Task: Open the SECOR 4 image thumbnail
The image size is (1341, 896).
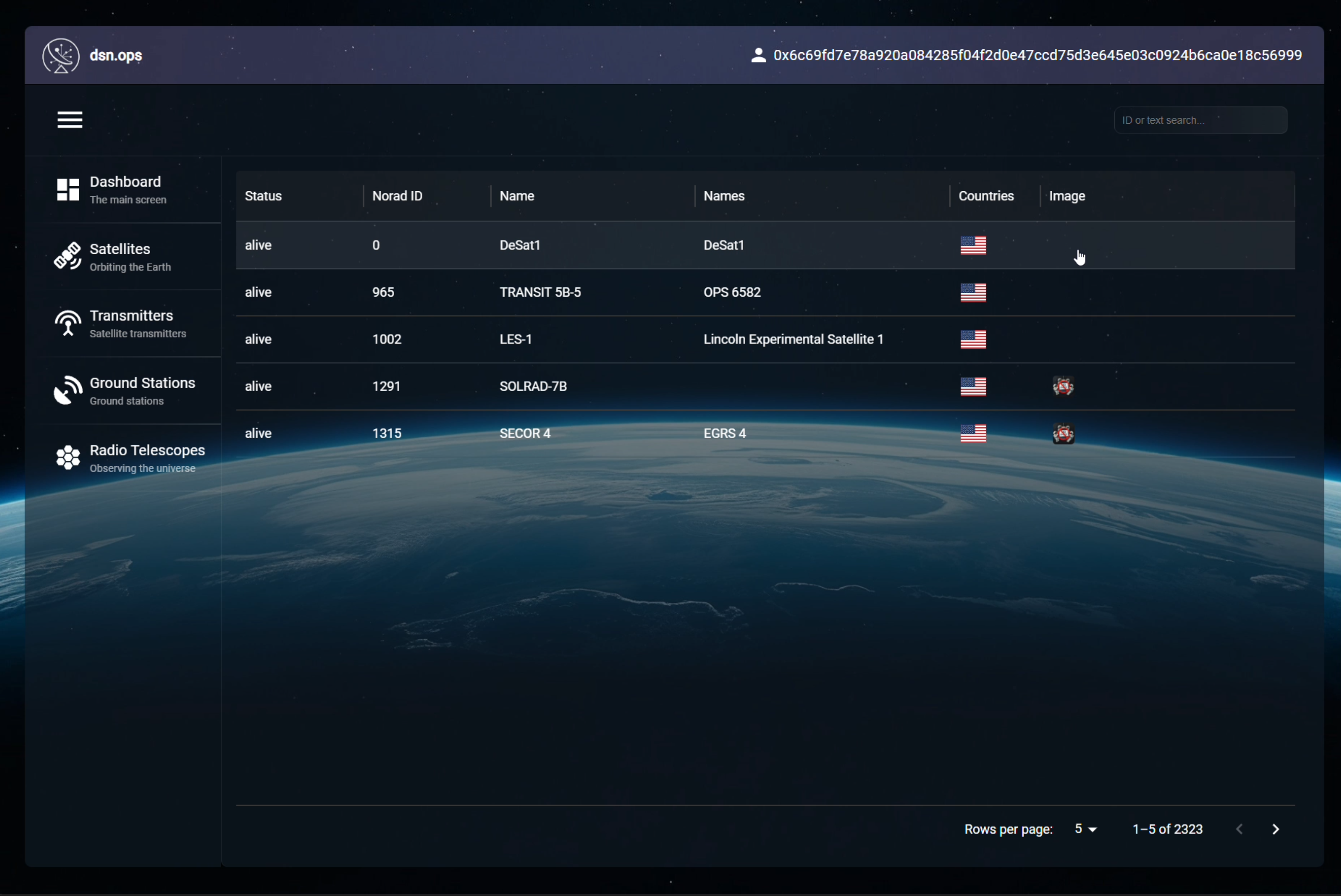Action: pos(1063,434)
